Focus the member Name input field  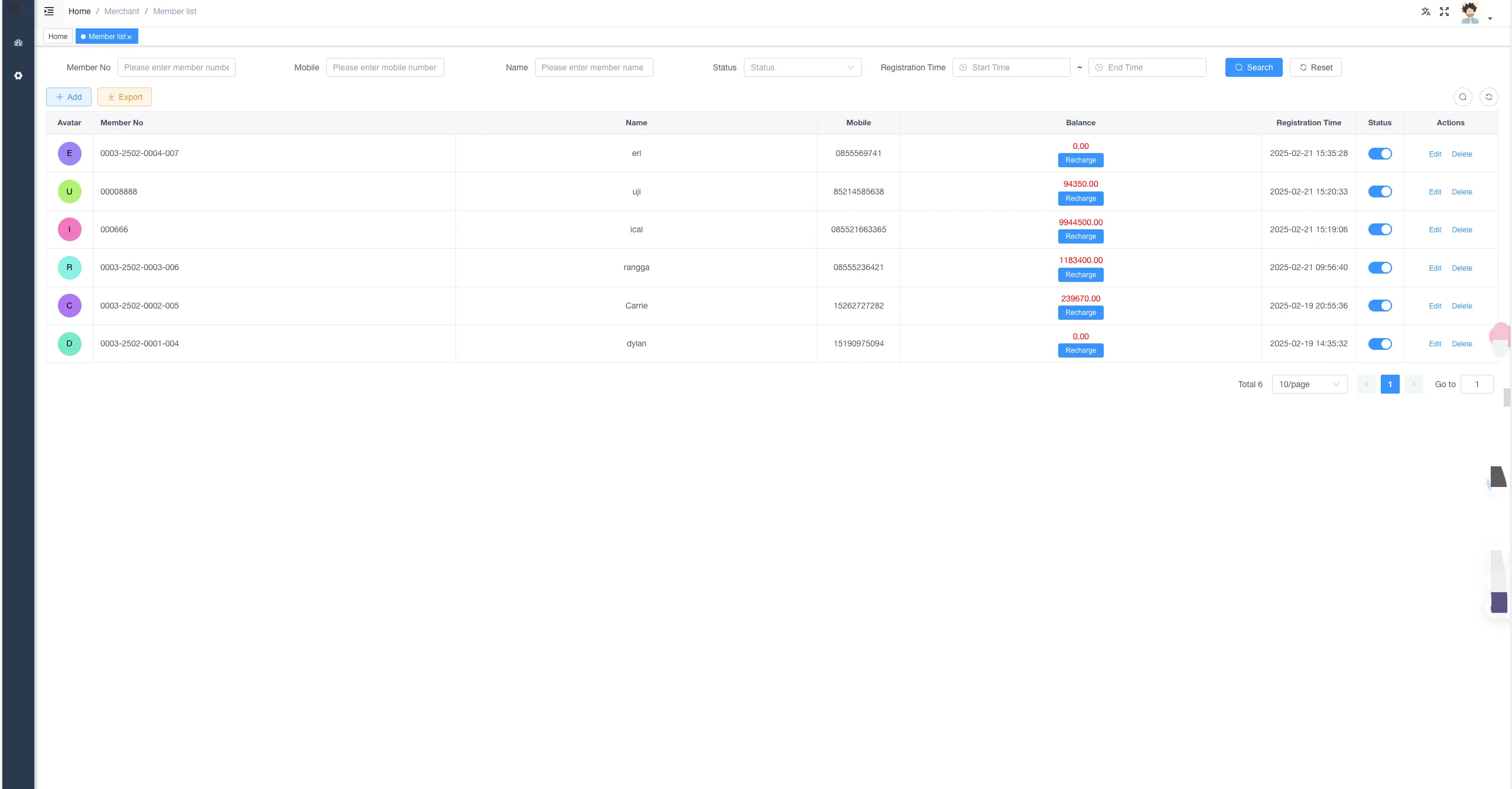click(594, 67)
